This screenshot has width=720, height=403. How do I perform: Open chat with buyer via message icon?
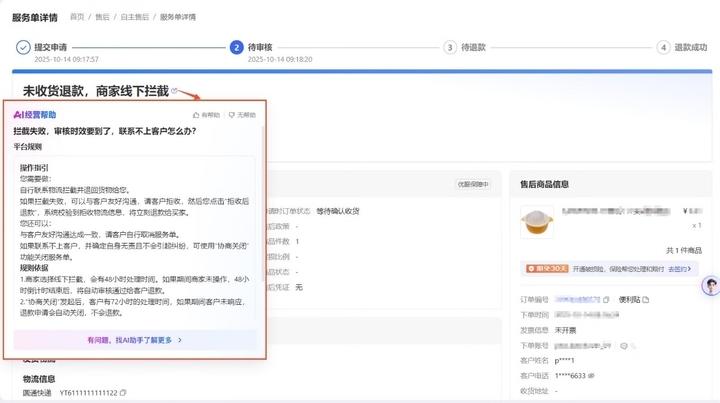pyautogui.click(x=623, y=345)
